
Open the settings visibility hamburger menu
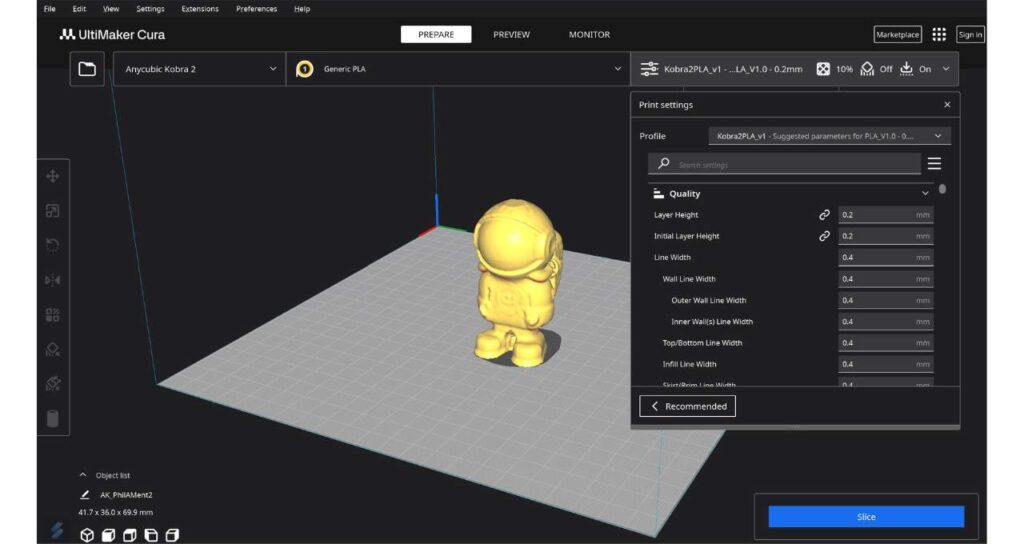(x=935, y=163)
